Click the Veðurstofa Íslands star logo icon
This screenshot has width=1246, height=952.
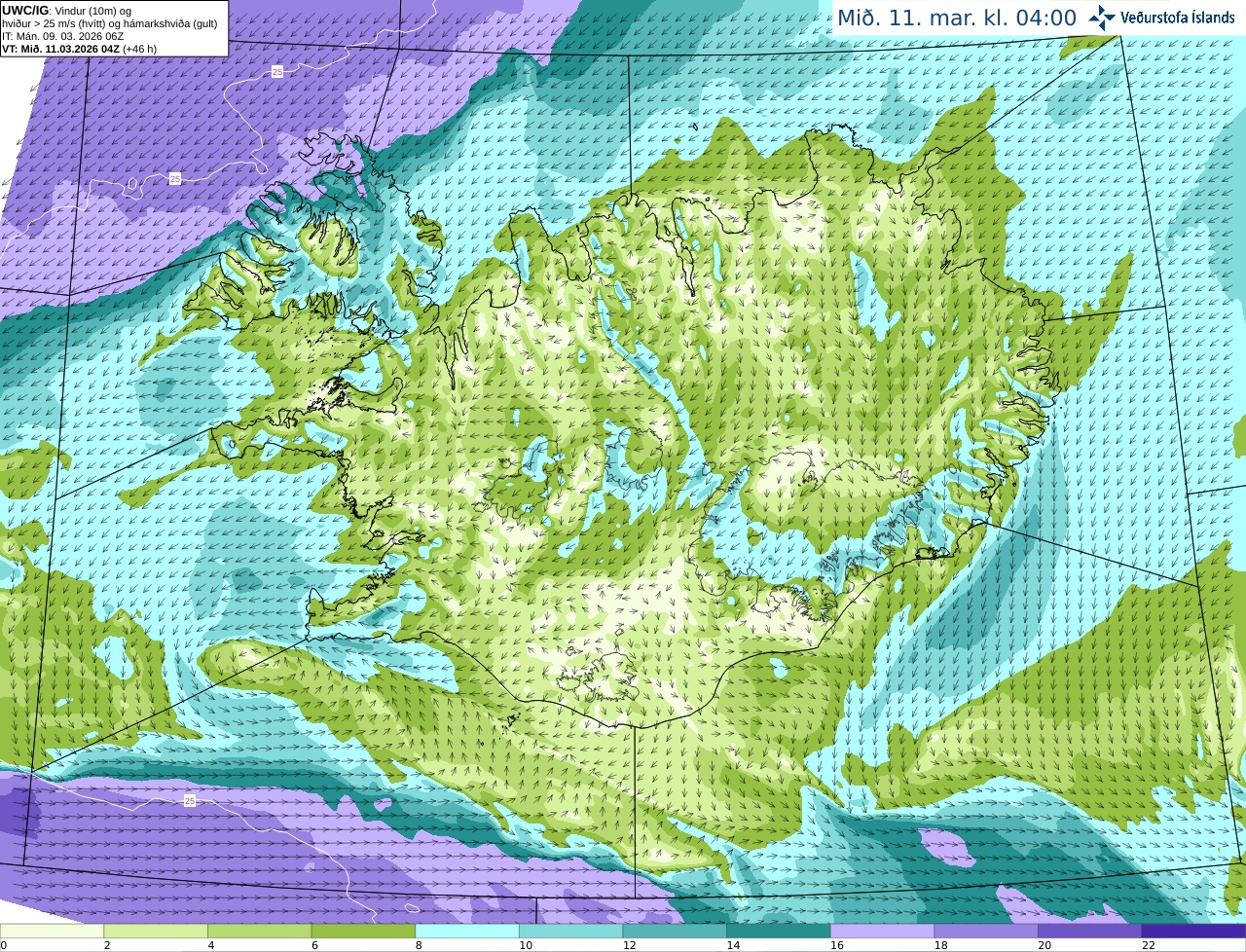coord(1102,18)
